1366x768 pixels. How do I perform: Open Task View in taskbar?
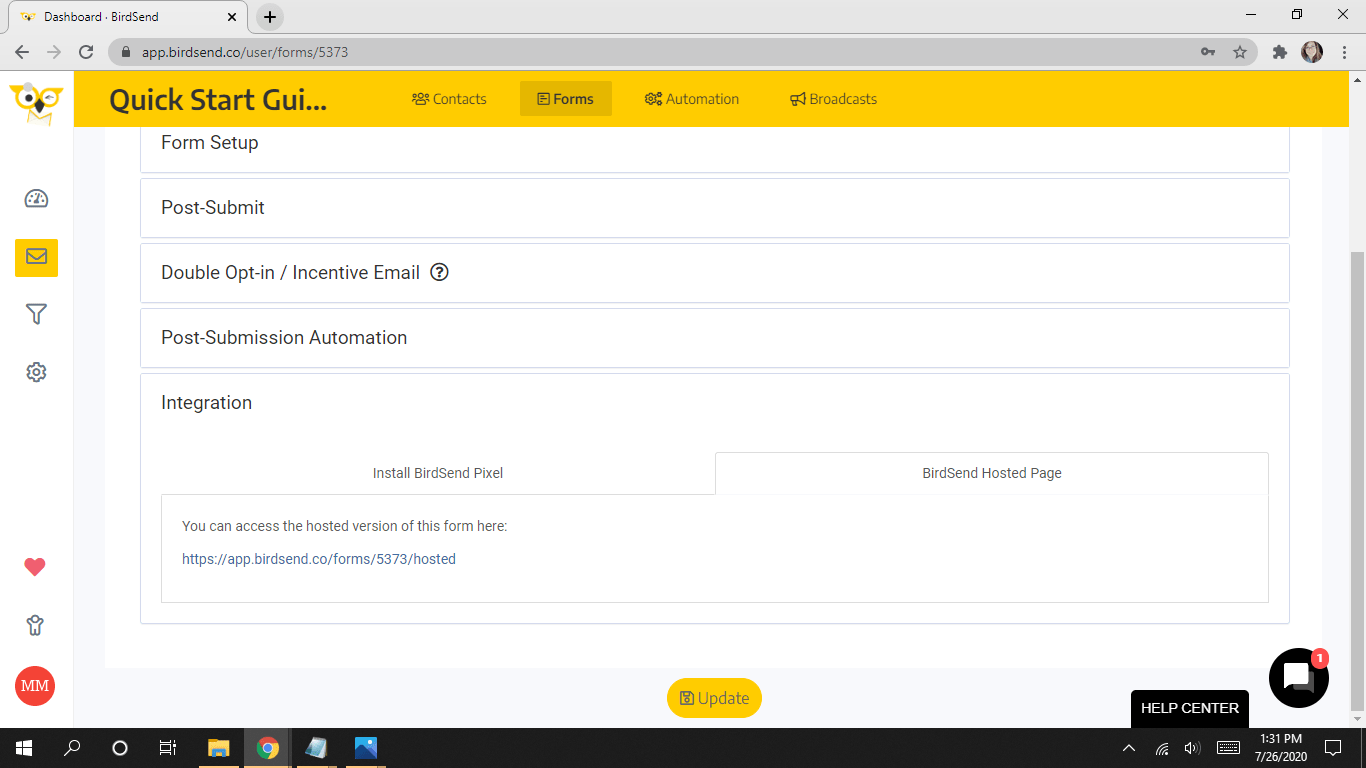click(x=168, y=747)
